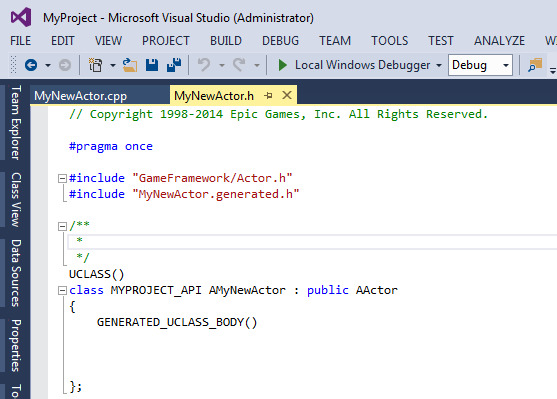Collapse the /** comment block outline toggle
Screen dimensions: 557x399
62,226
